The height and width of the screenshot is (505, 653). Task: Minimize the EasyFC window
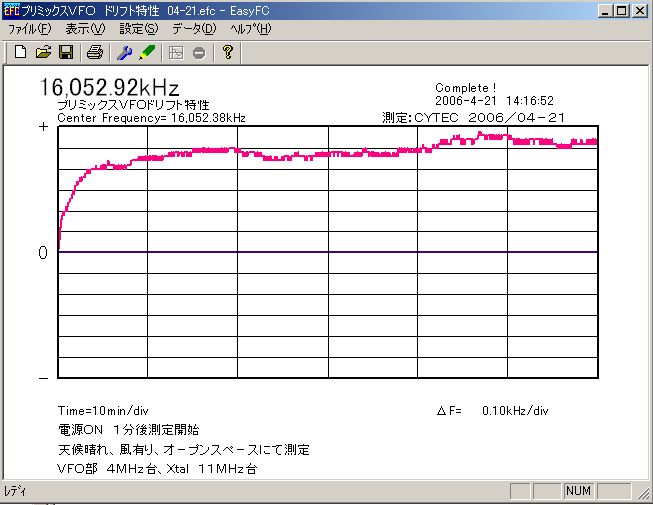(x=605, y=11)
